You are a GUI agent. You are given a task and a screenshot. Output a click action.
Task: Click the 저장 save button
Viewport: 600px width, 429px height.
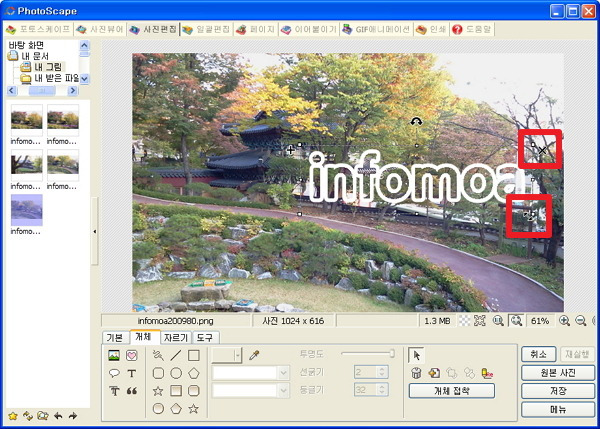click(x=558, y=391)
